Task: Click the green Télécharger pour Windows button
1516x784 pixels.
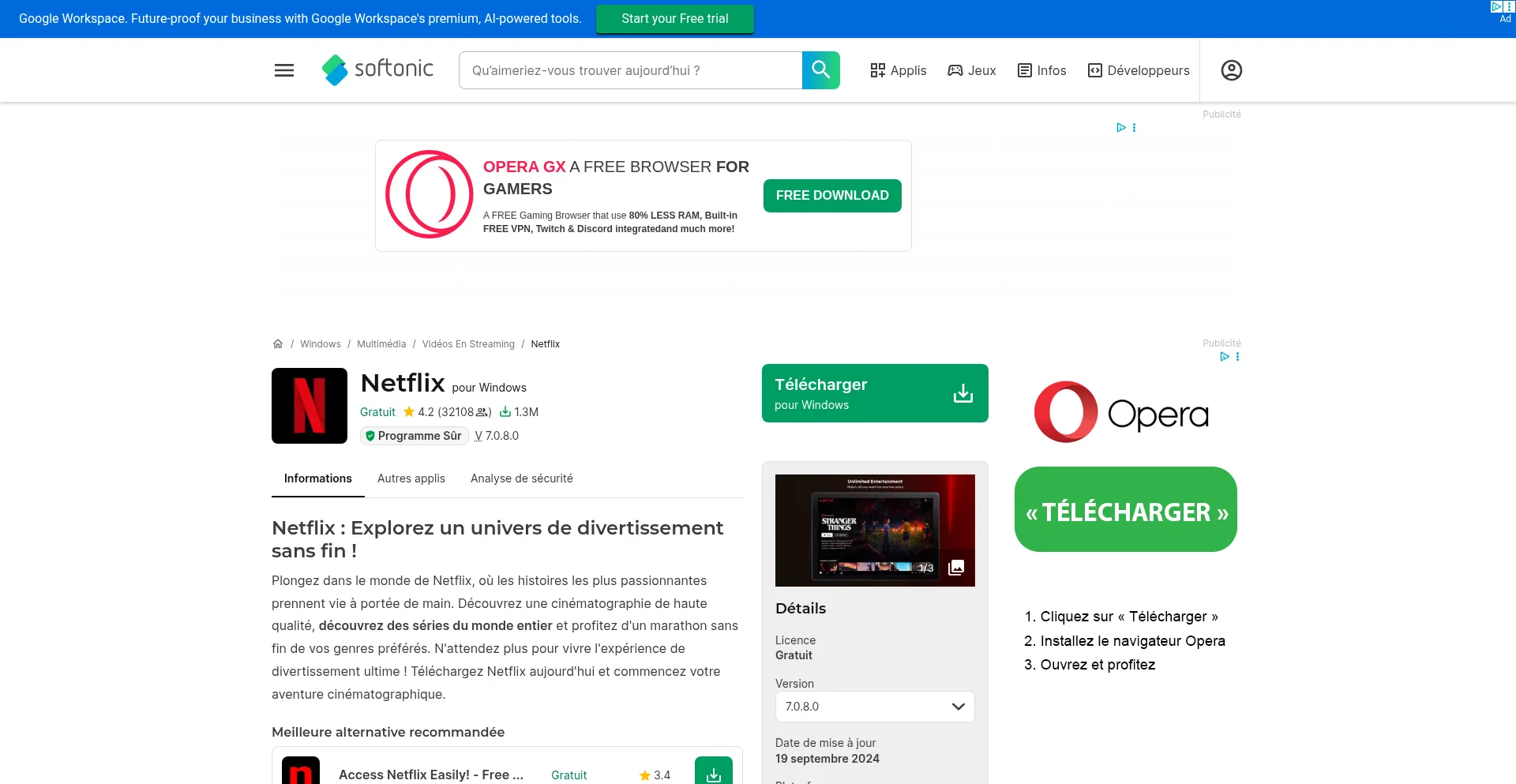Action: pos(875,393)
